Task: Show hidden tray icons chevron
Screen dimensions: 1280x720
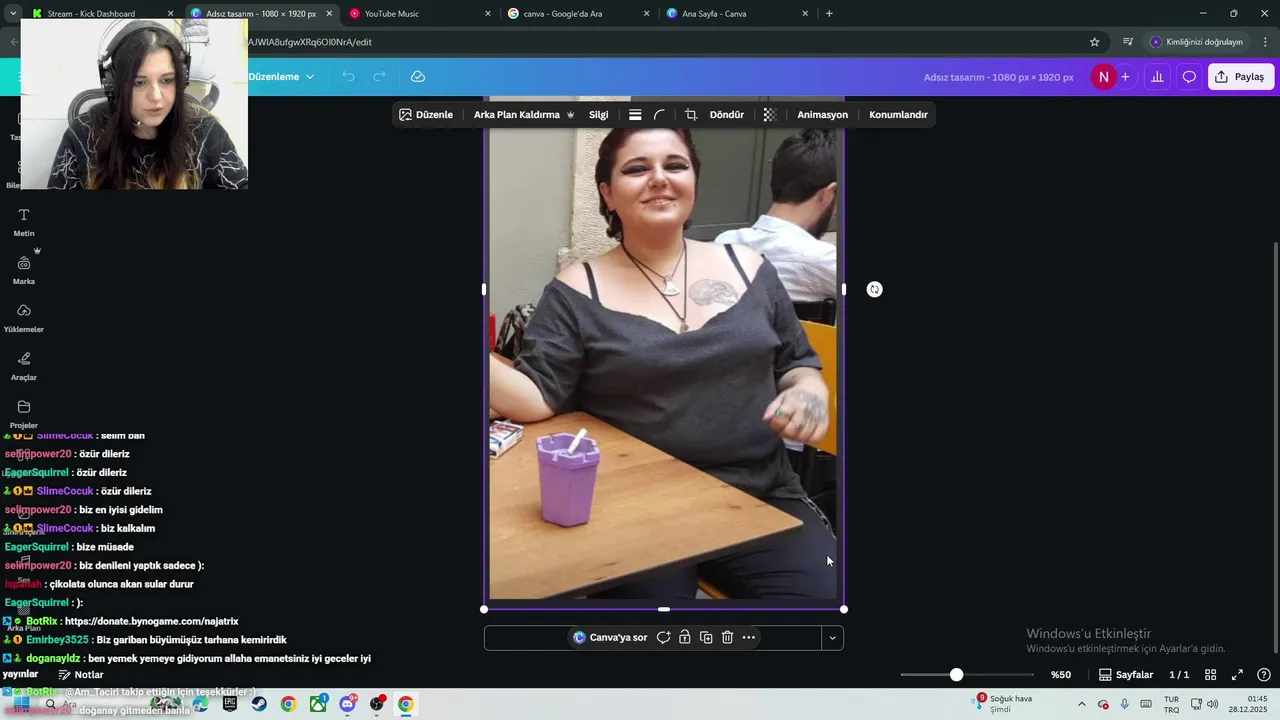Action: (1081, 704)
